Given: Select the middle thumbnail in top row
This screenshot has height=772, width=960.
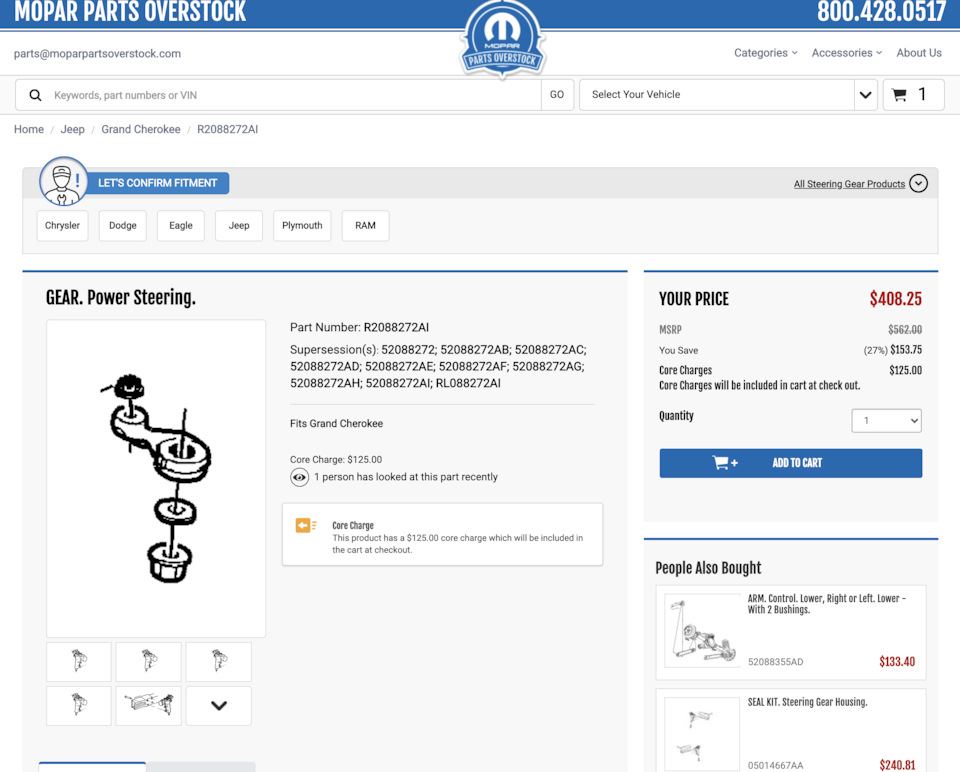Looking at the screenshot, I should point(149,661).
